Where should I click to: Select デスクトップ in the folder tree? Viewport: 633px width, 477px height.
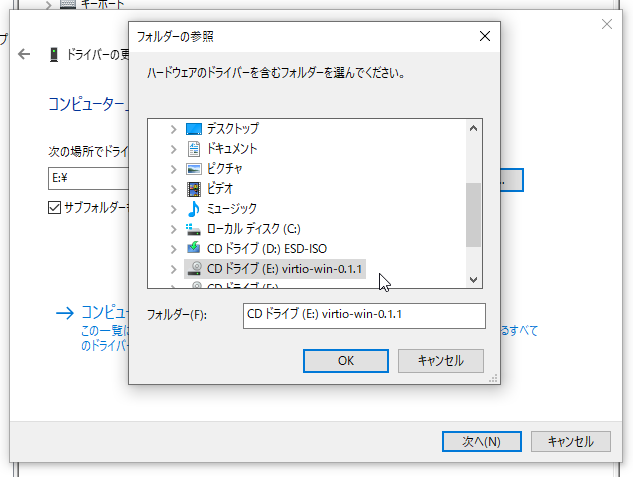point(233,129)
